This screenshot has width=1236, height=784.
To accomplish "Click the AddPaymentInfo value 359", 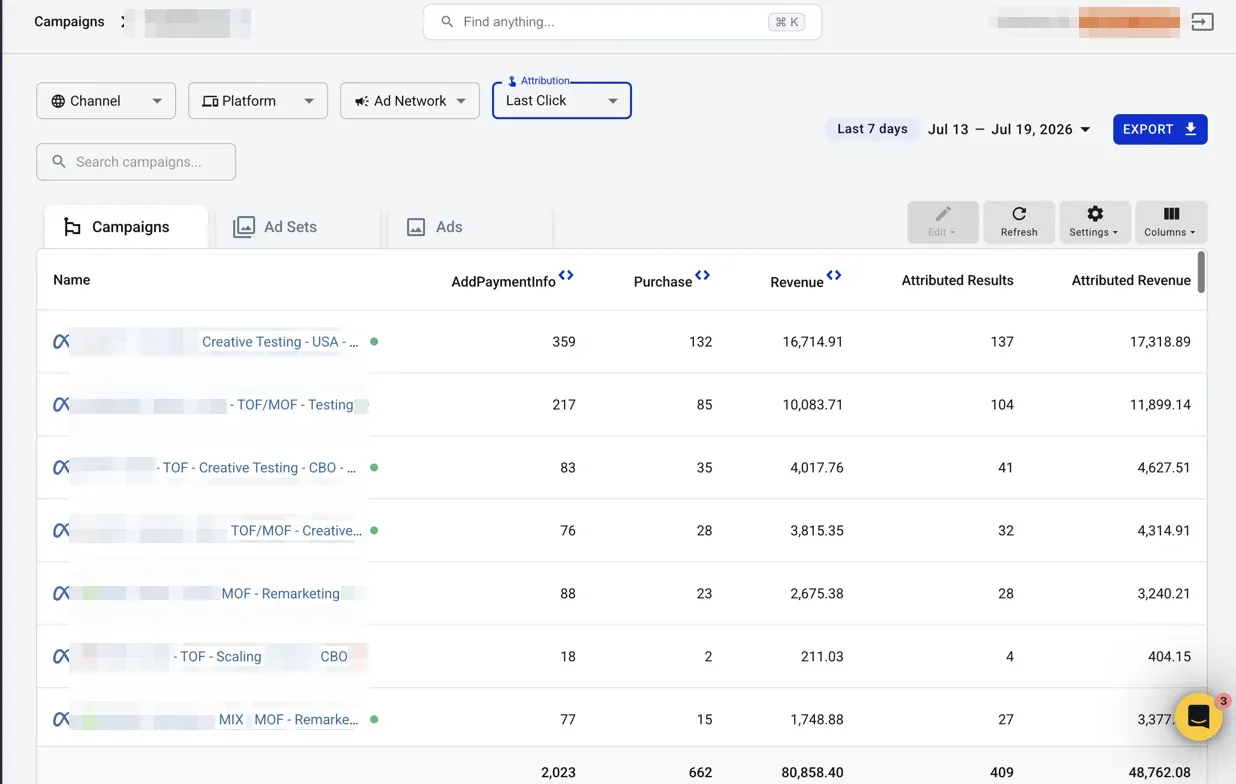I will (x=564, y=342).
